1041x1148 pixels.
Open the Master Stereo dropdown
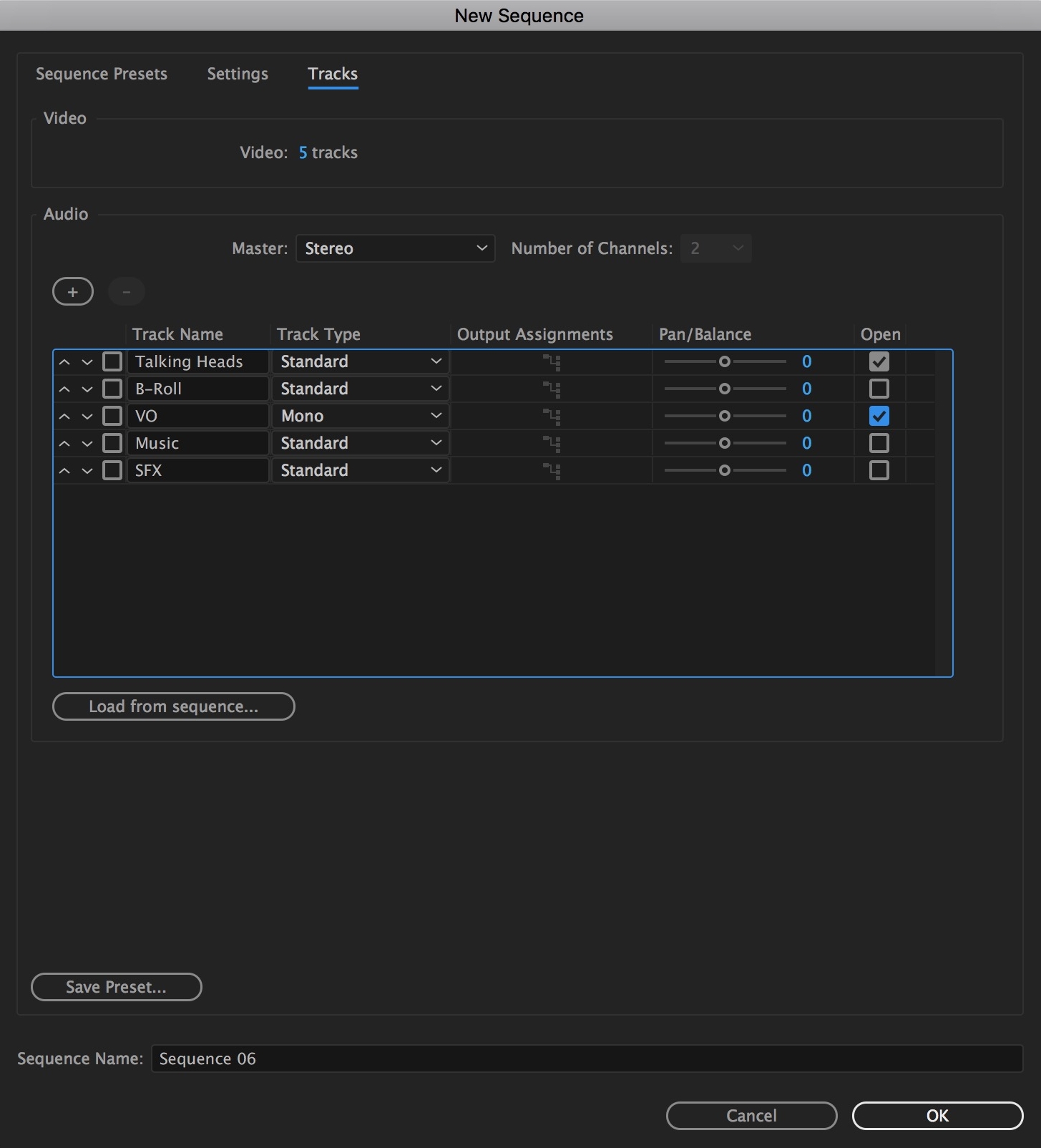[396, 248]
